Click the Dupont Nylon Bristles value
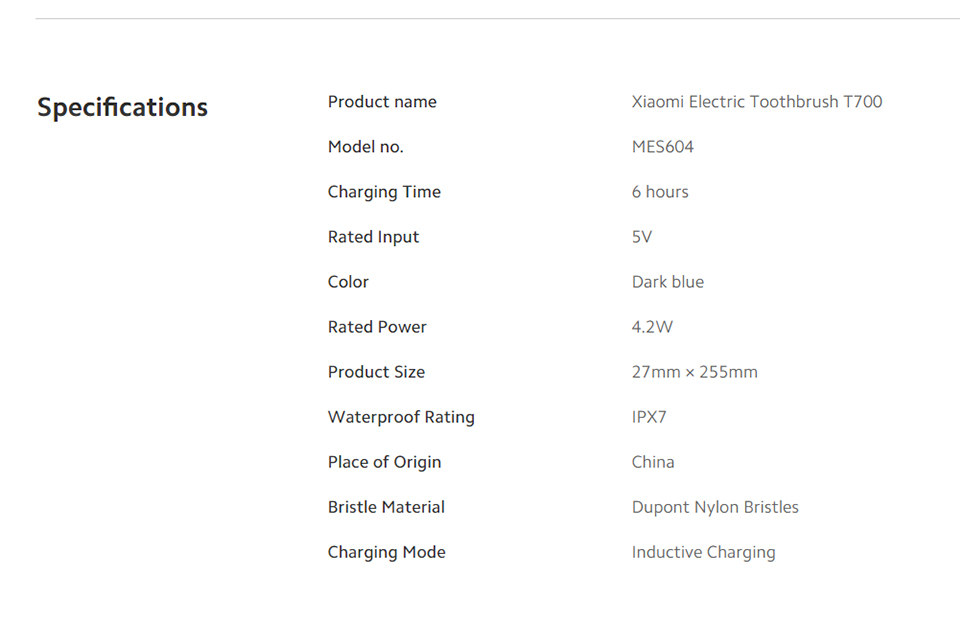This screenshot has width=960, height=621. click(x=715, y=507)
